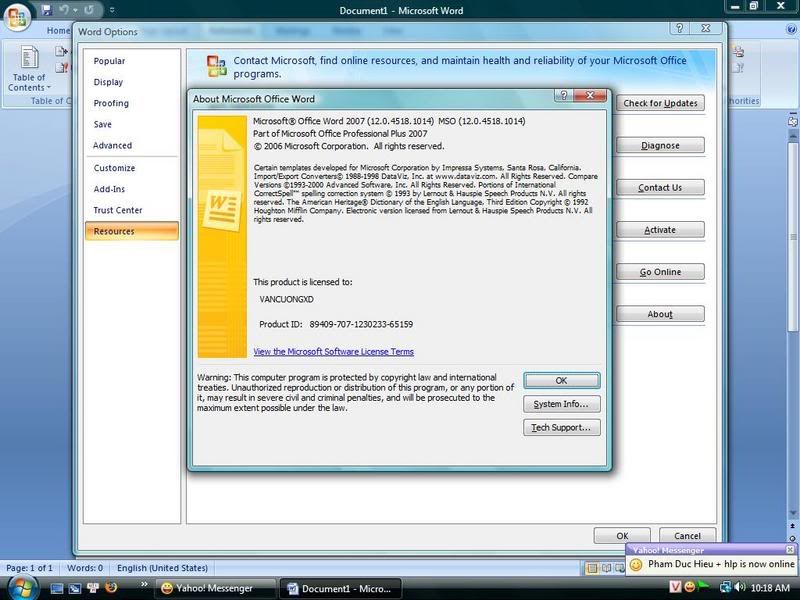Screen dimensions: 800x600
Task: Select Resources category in Word Options
Action: click(132, 231)
